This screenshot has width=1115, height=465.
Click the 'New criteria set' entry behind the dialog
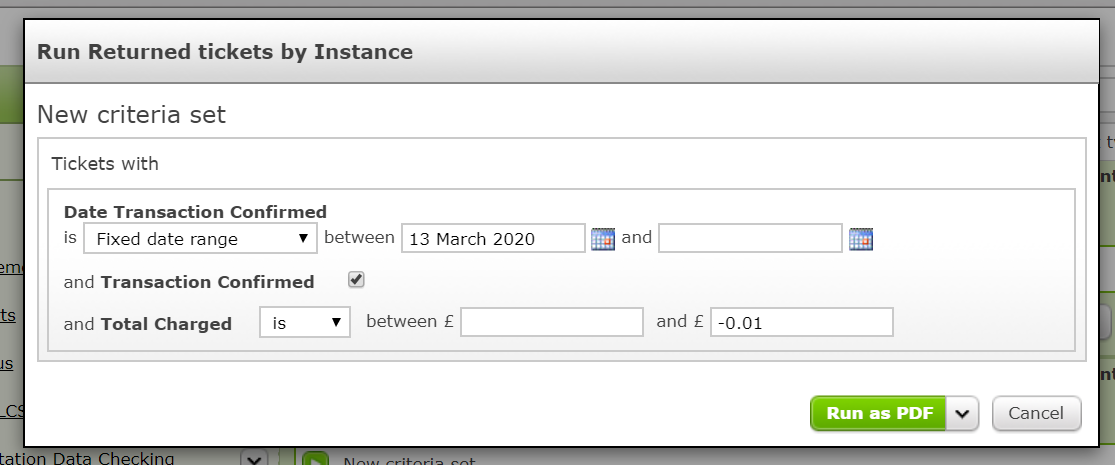click(x=409, y=461)
